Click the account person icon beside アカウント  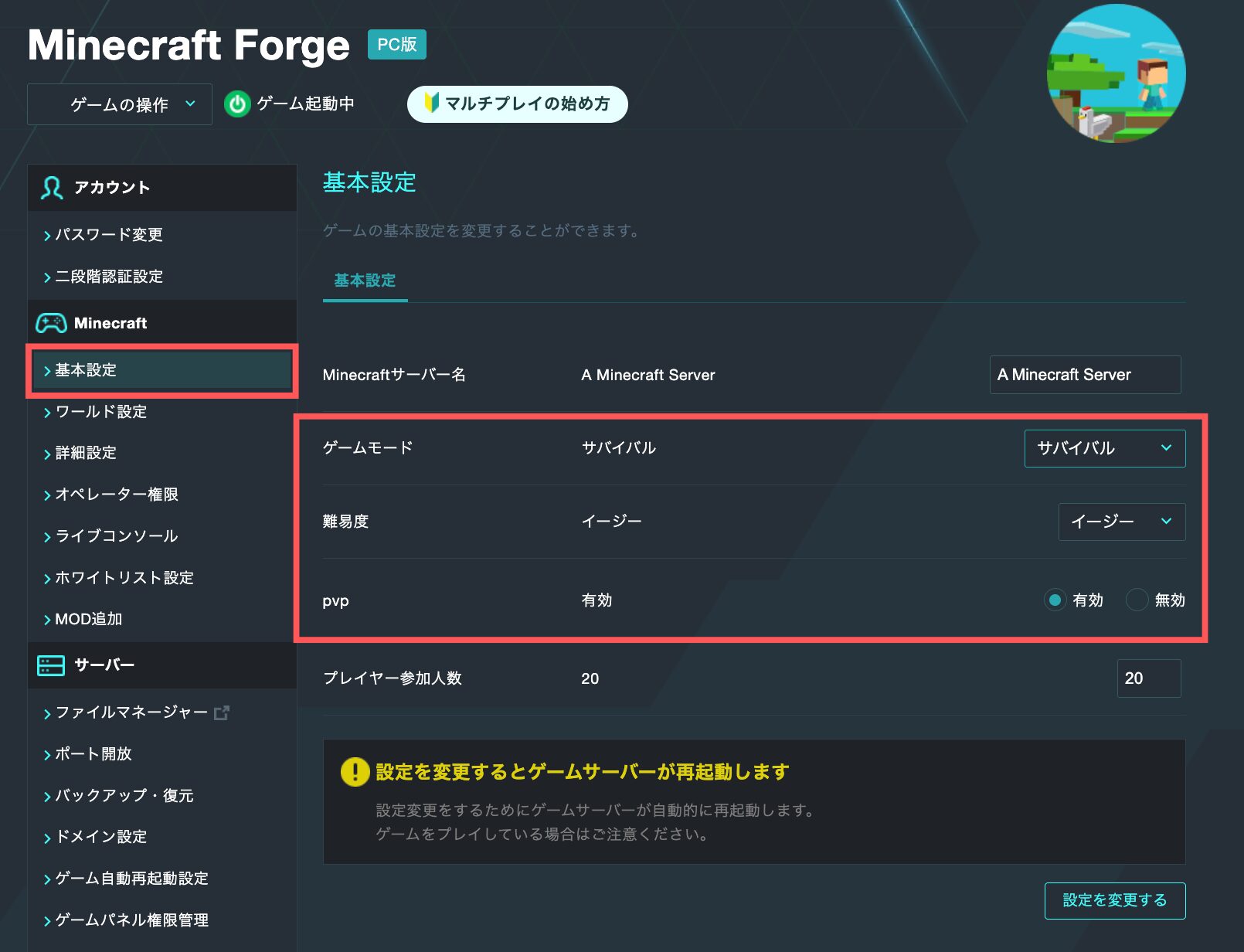52,188
